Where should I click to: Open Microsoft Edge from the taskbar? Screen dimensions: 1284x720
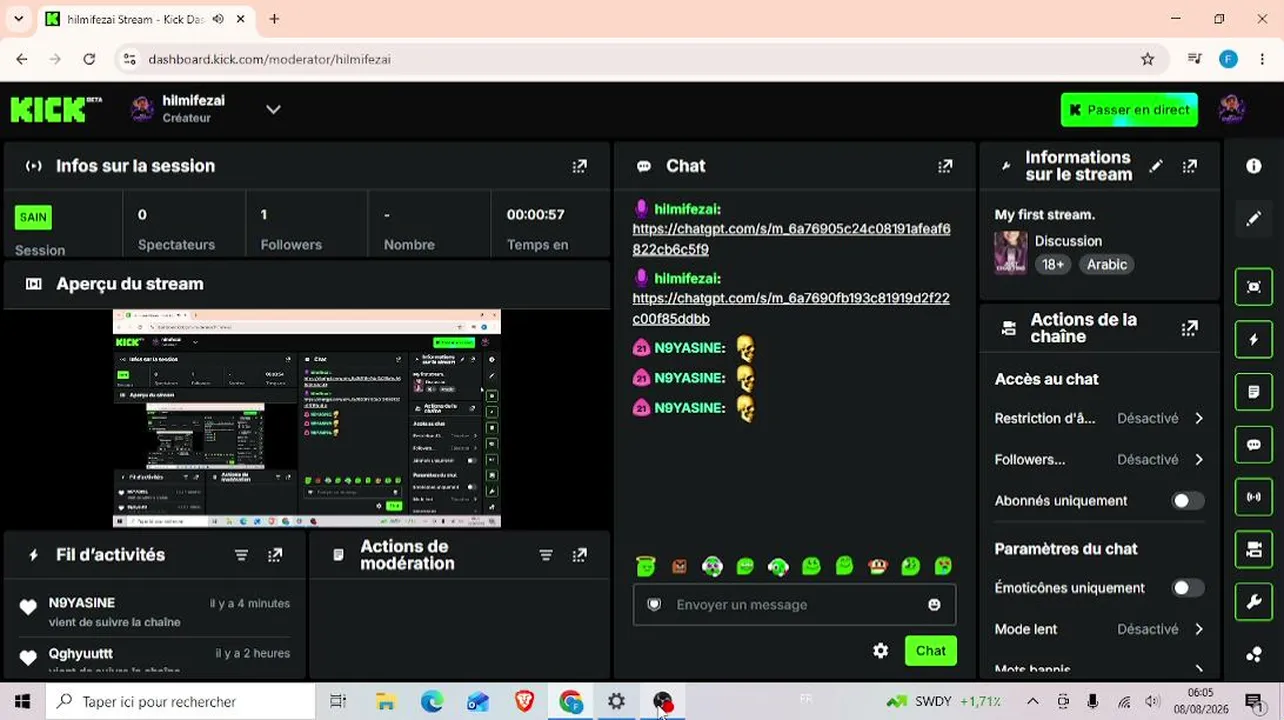click(x=431, y=702)
